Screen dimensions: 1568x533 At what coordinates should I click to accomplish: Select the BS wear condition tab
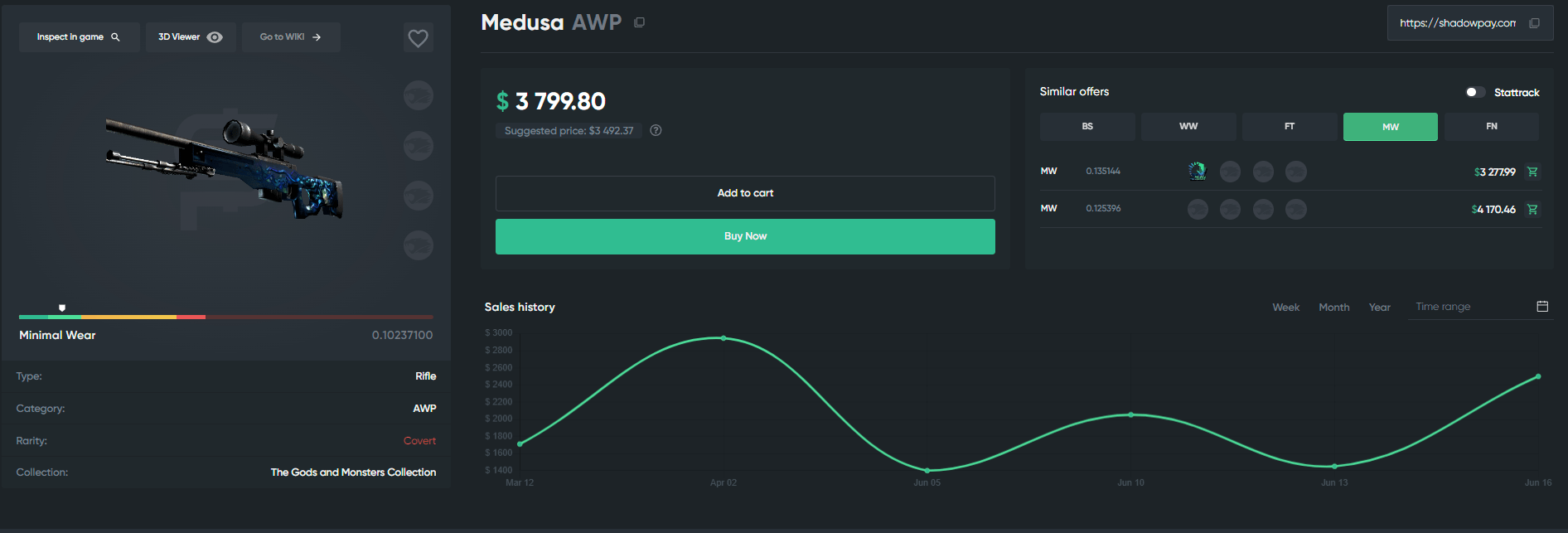[1086, 126]
